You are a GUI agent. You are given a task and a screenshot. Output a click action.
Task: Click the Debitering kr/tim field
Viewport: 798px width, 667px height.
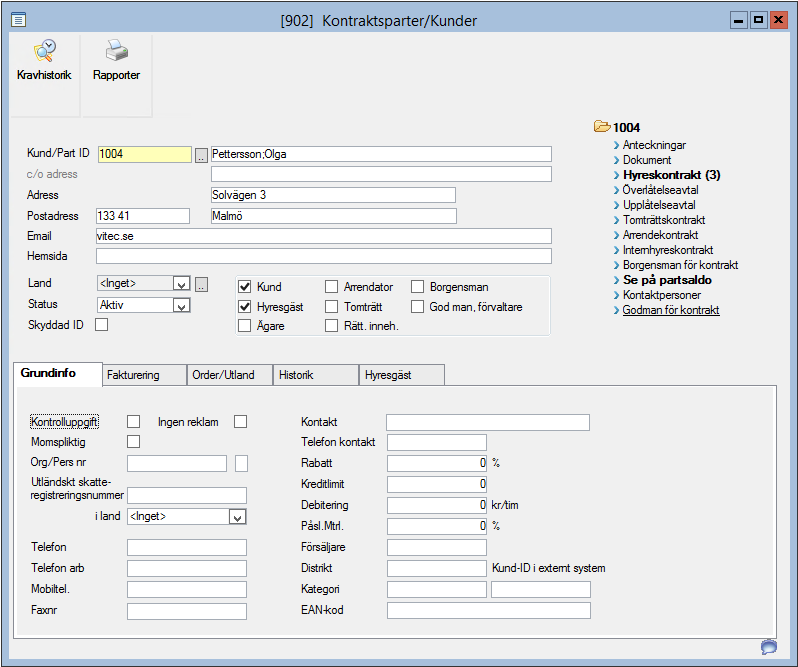point(437,505)
